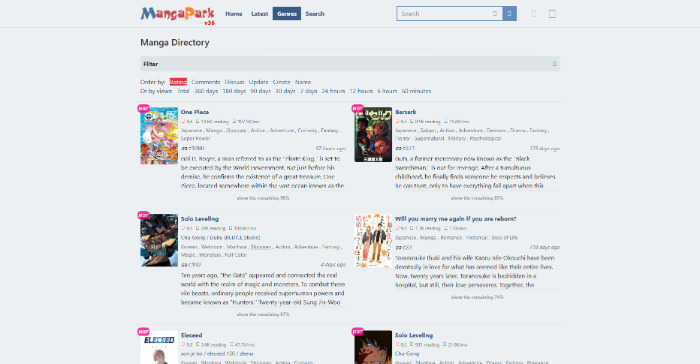The width and height of the screenshot is (700, 364).
Task: Open the Eleceed cover thumbnail
Action: [x=159, y=347]
